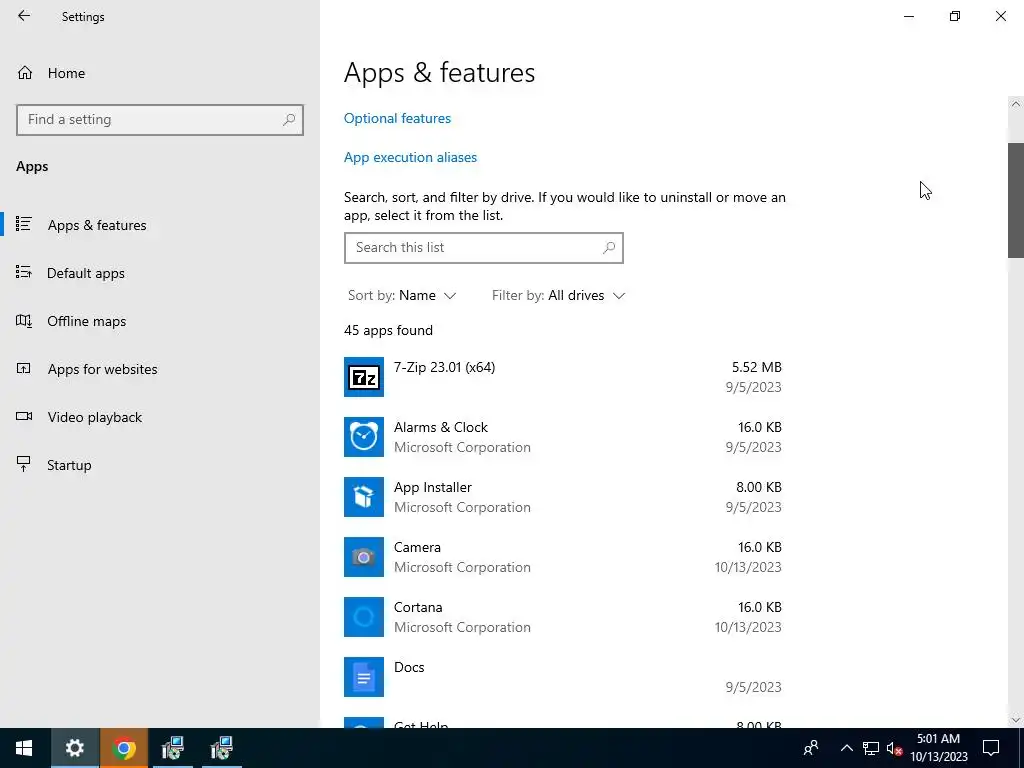Click the Docs app name

(x=409, y=667)
